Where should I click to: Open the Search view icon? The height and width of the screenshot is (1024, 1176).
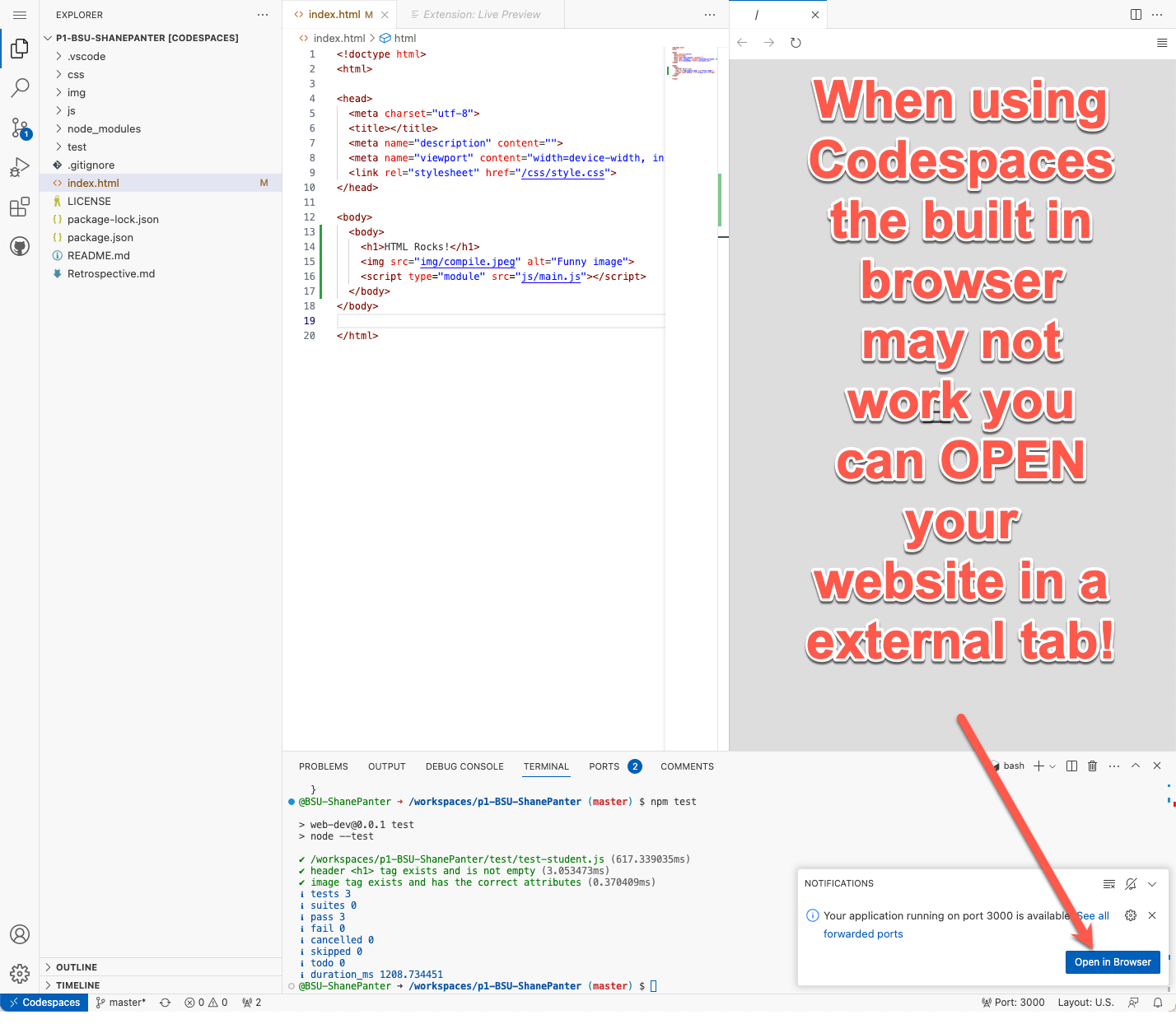20,87
